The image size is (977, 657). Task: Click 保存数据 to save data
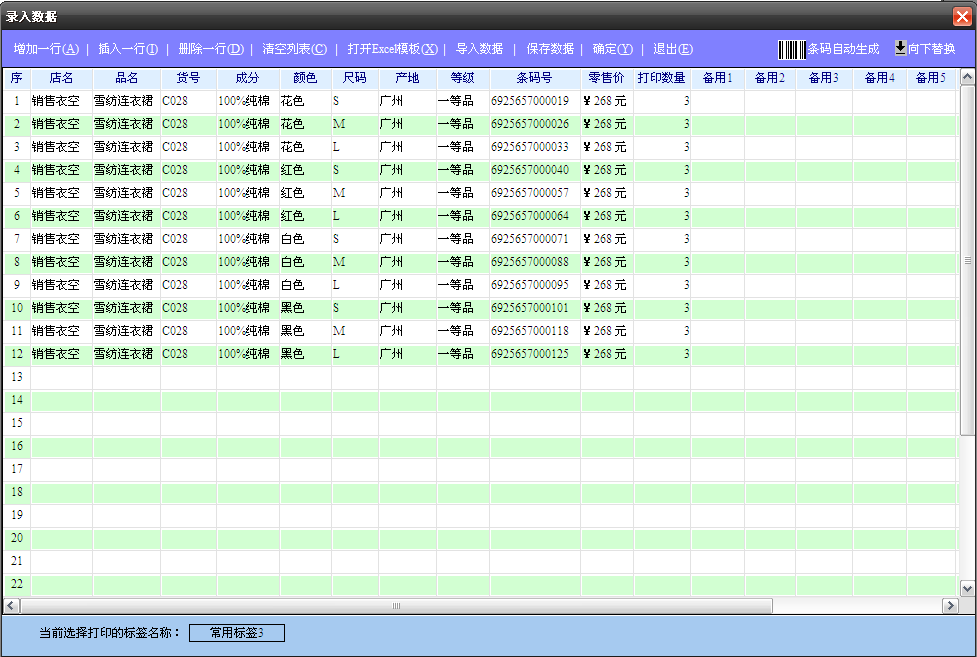tap(550, 49)
